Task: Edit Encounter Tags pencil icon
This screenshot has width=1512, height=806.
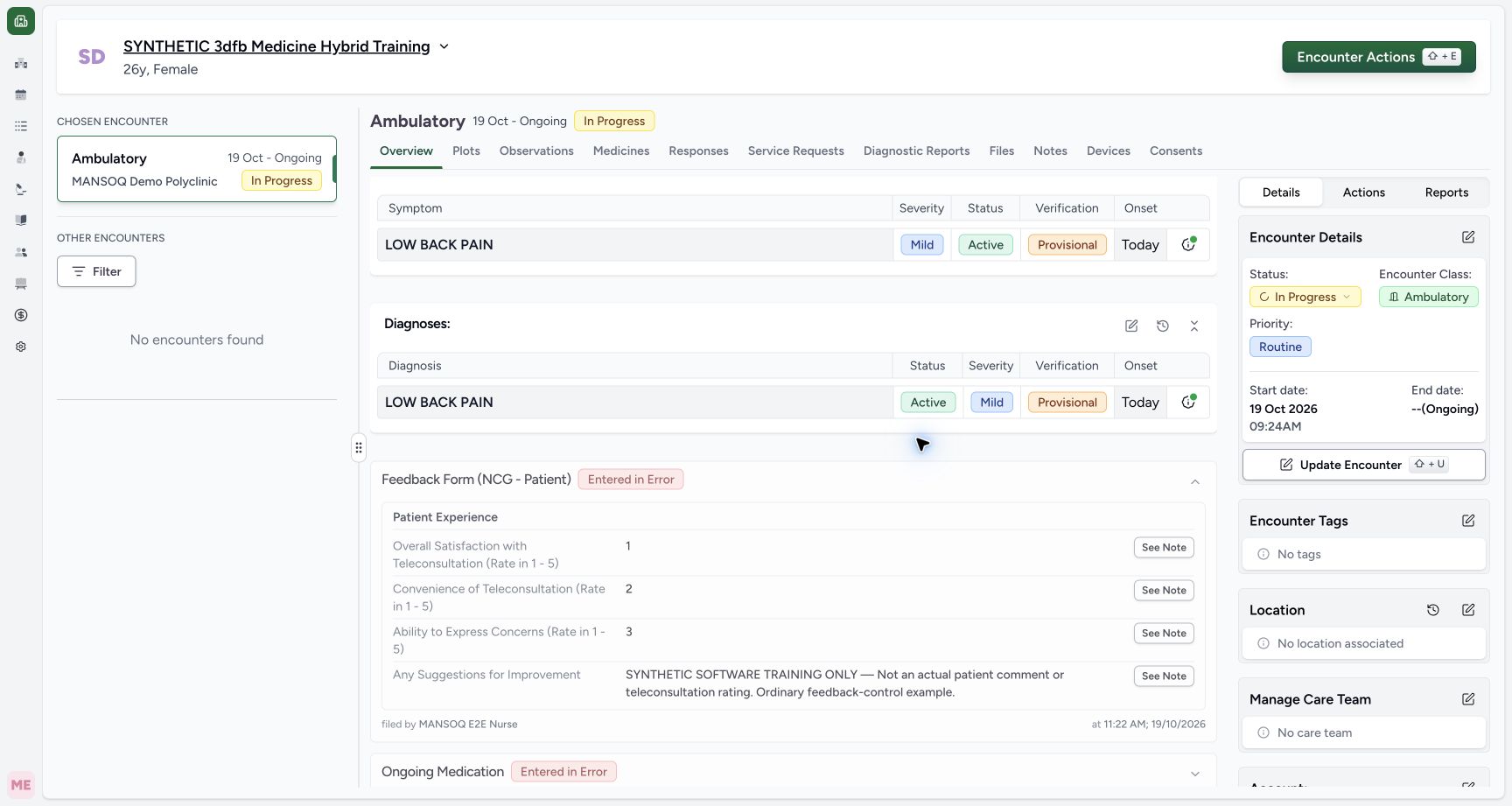Action: (1468, 521)
